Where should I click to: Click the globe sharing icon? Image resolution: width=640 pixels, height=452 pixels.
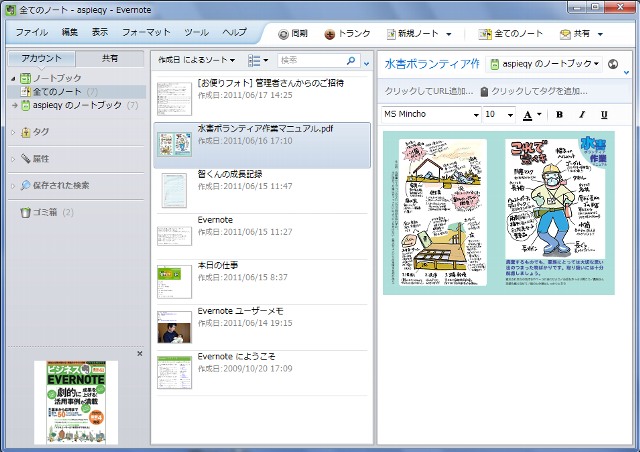click(x=613, y=64)
